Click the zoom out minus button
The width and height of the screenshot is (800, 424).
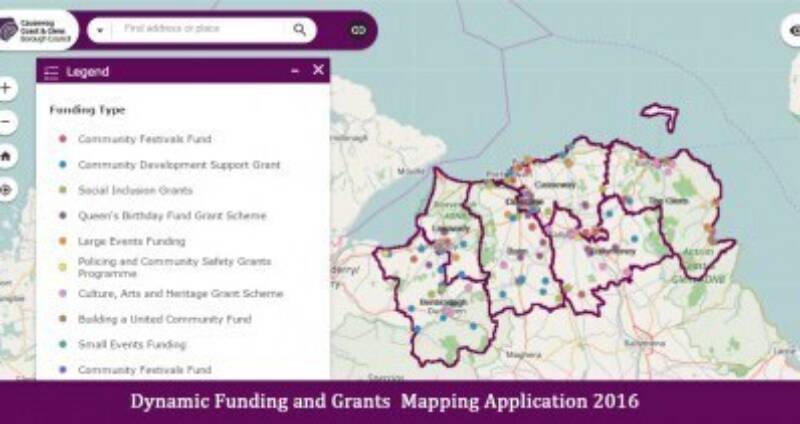coord(7,122)
